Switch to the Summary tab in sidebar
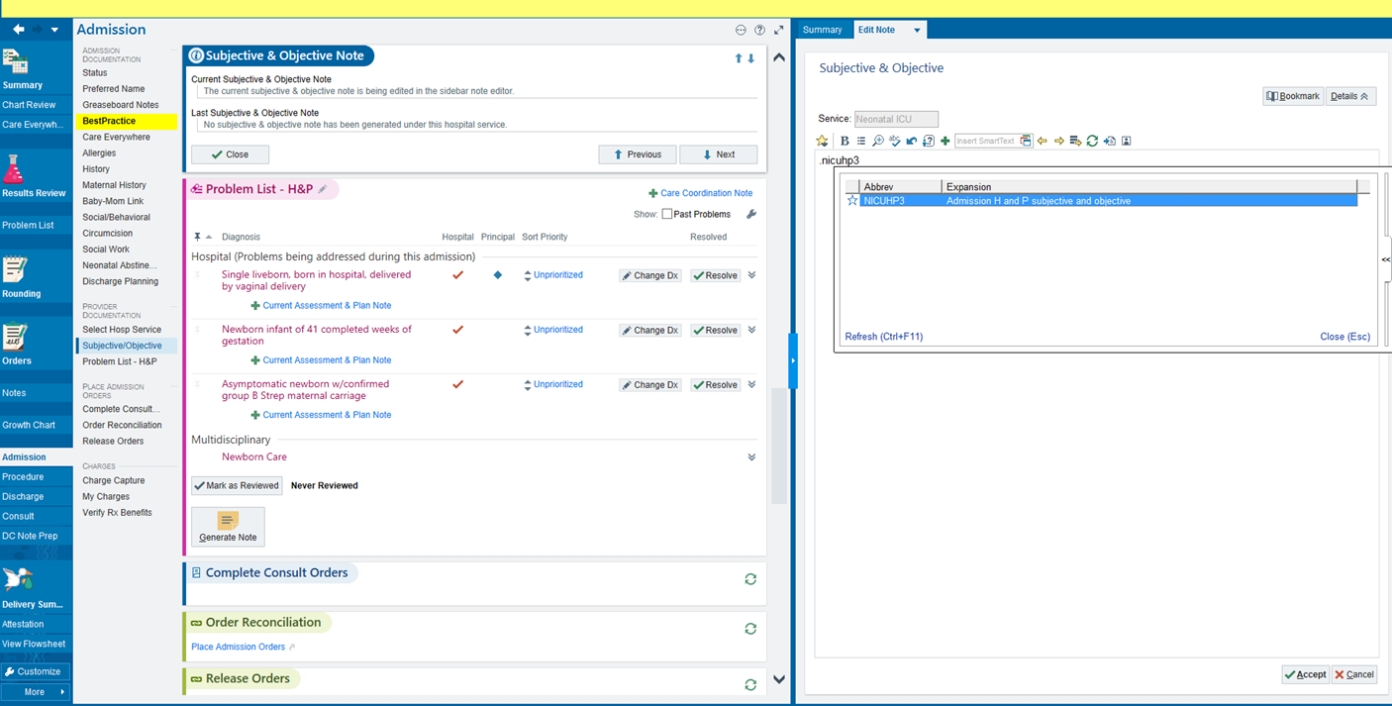The image size is (1392, 706). click(x=822, y=30)
